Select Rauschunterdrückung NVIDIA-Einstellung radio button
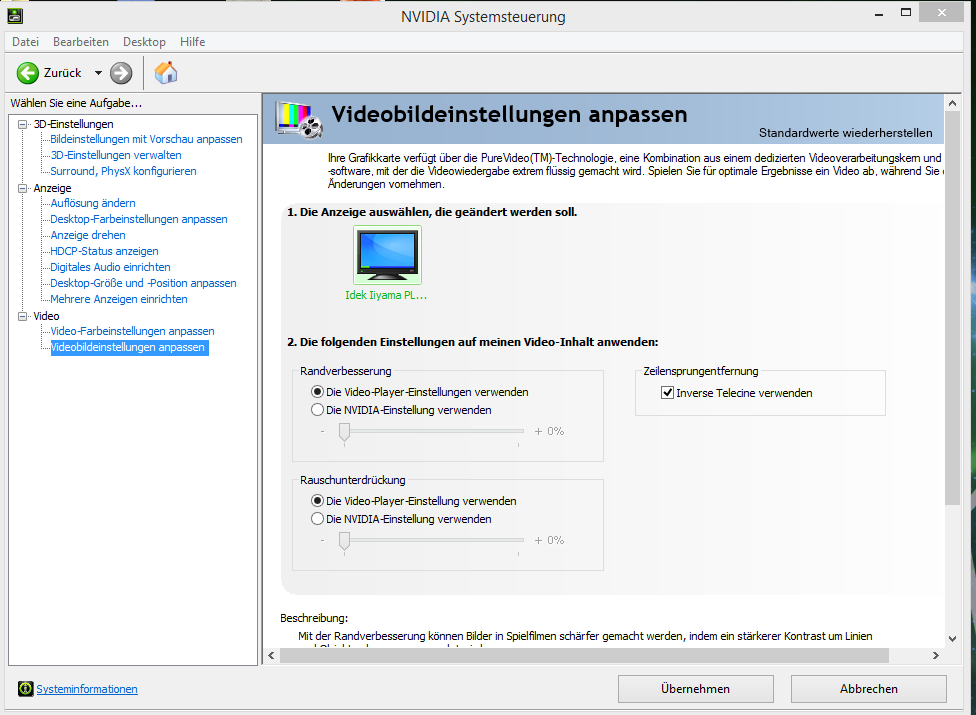 [x=317, y=519]
